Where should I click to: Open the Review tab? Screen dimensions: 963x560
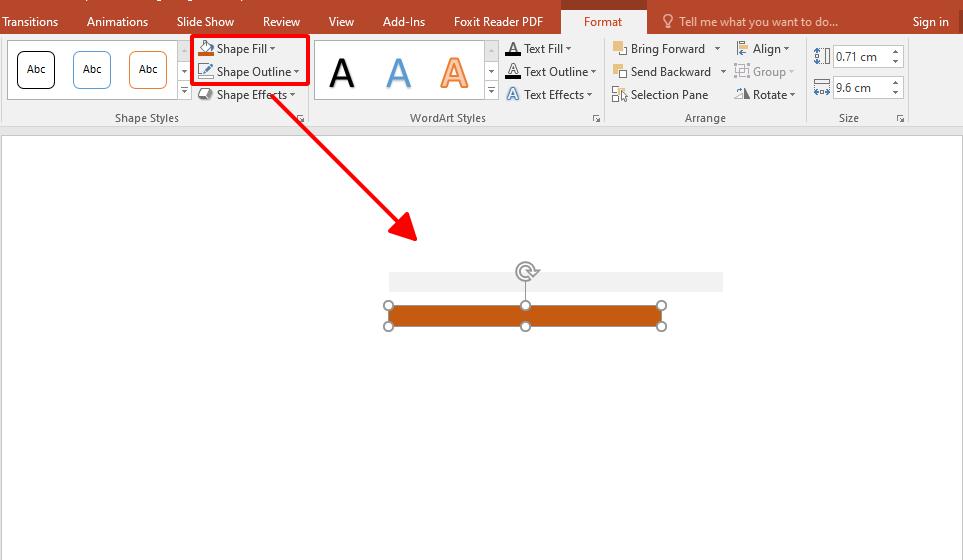click(281, 21)
